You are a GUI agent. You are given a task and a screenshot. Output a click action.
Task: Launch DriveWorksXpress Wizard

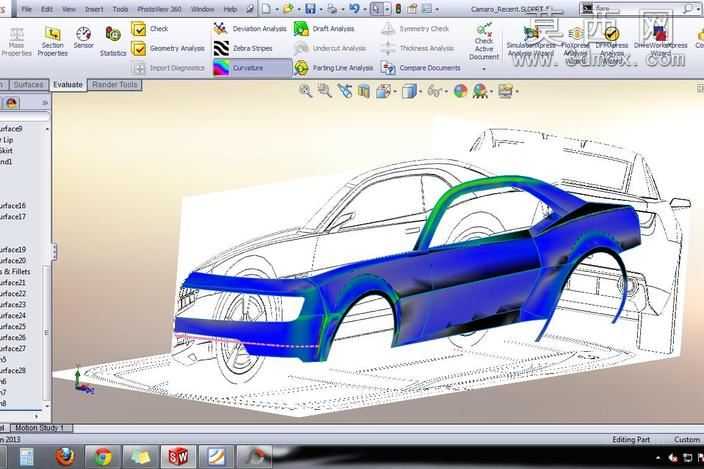point(660,42)
